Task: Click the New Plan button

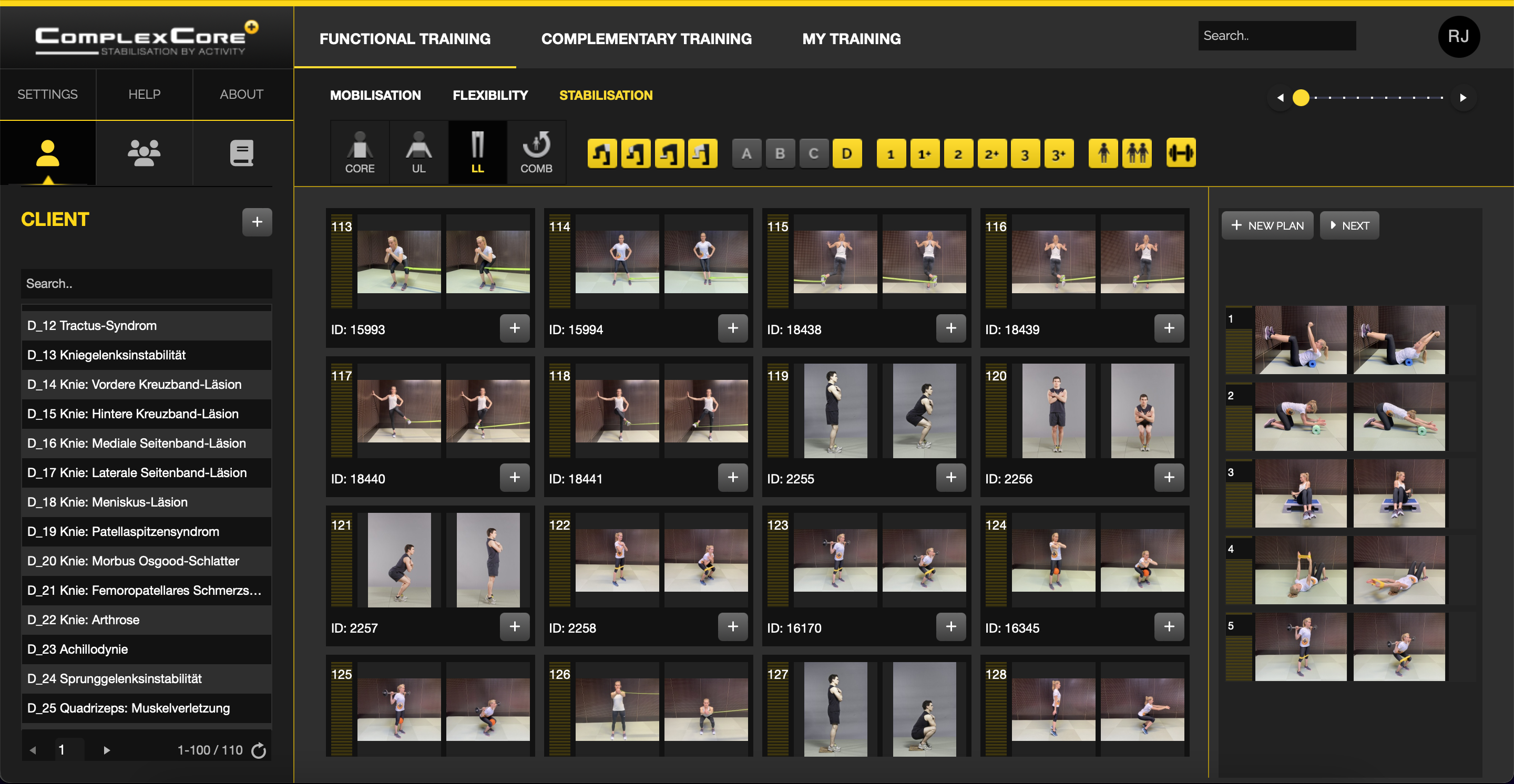Action: click(x=1267, y=225)
